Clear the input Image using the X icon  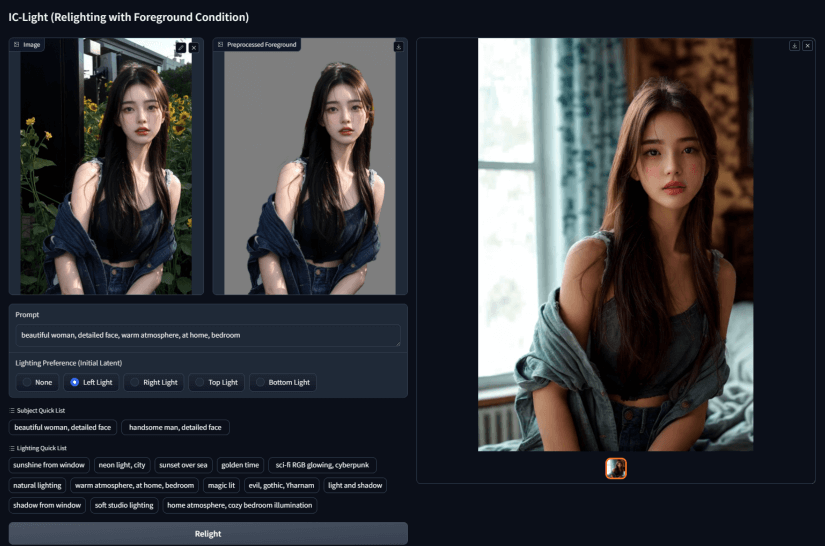(194, 47)
